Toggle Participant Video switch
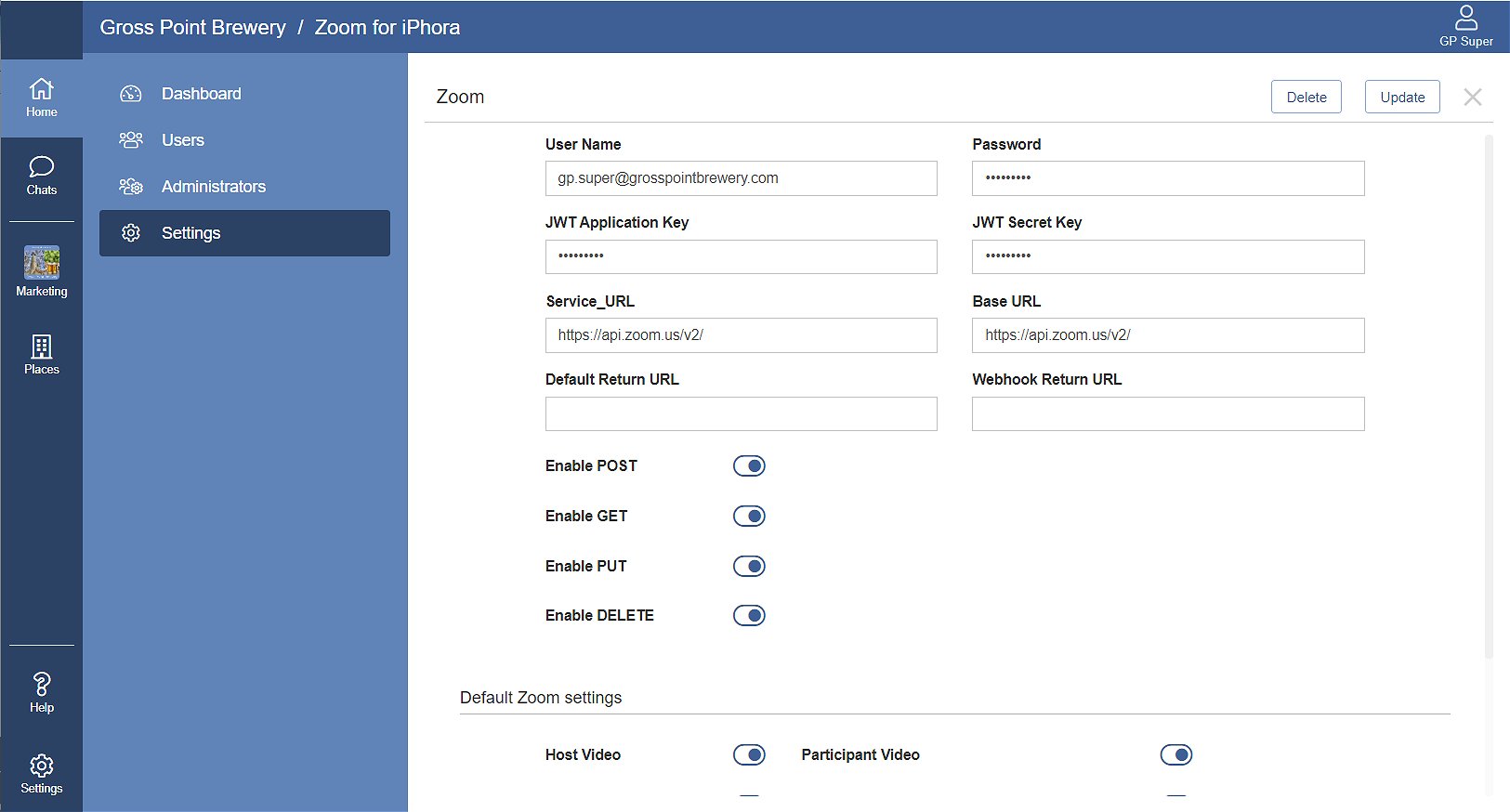This screenshot has height=812, width=1510. (x=1176, y=754)
